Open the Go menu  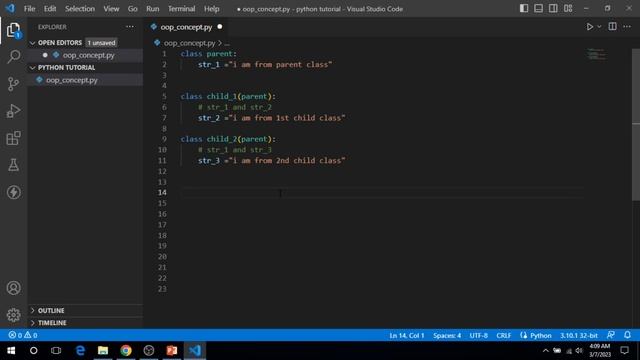132,9
